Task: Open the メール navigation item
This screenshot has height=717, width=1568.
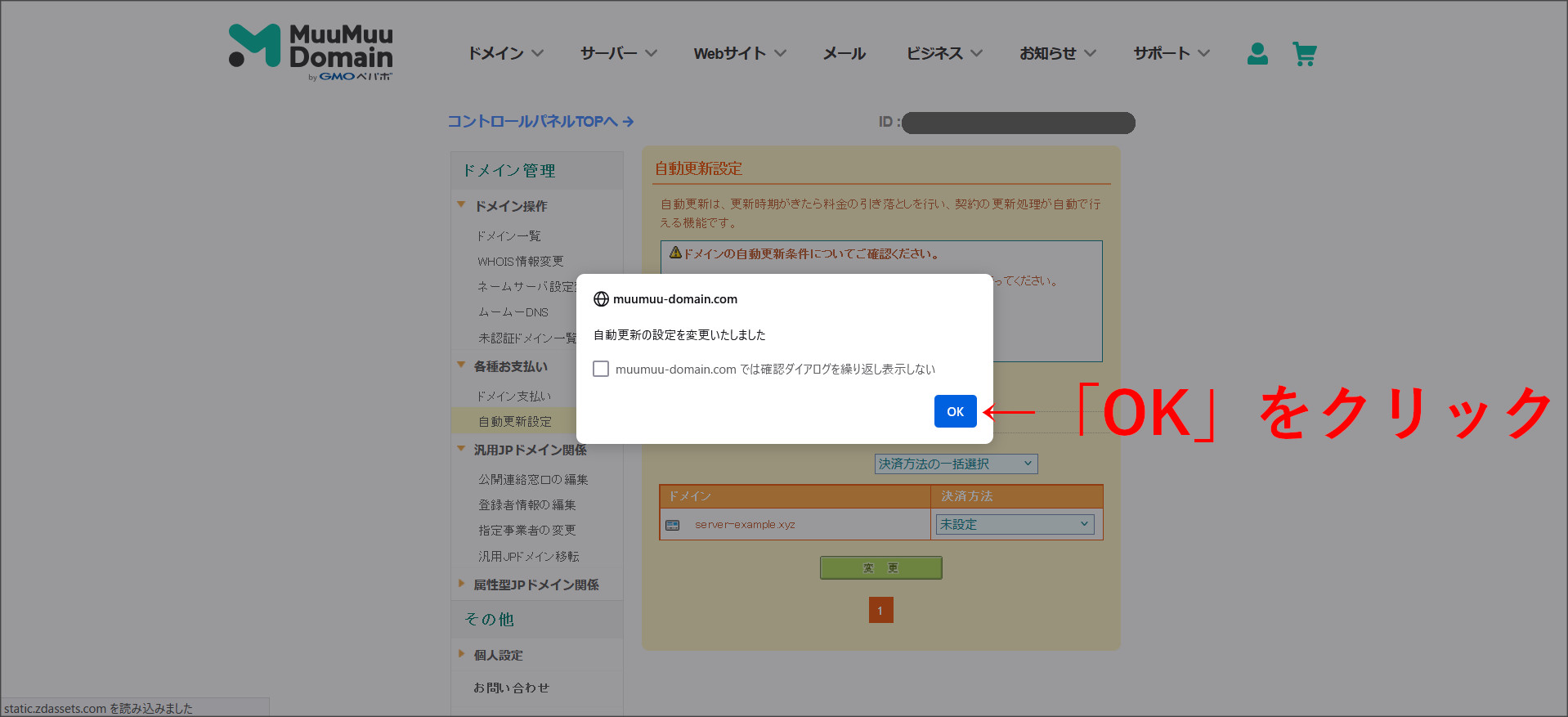Action: pos(844,53)
